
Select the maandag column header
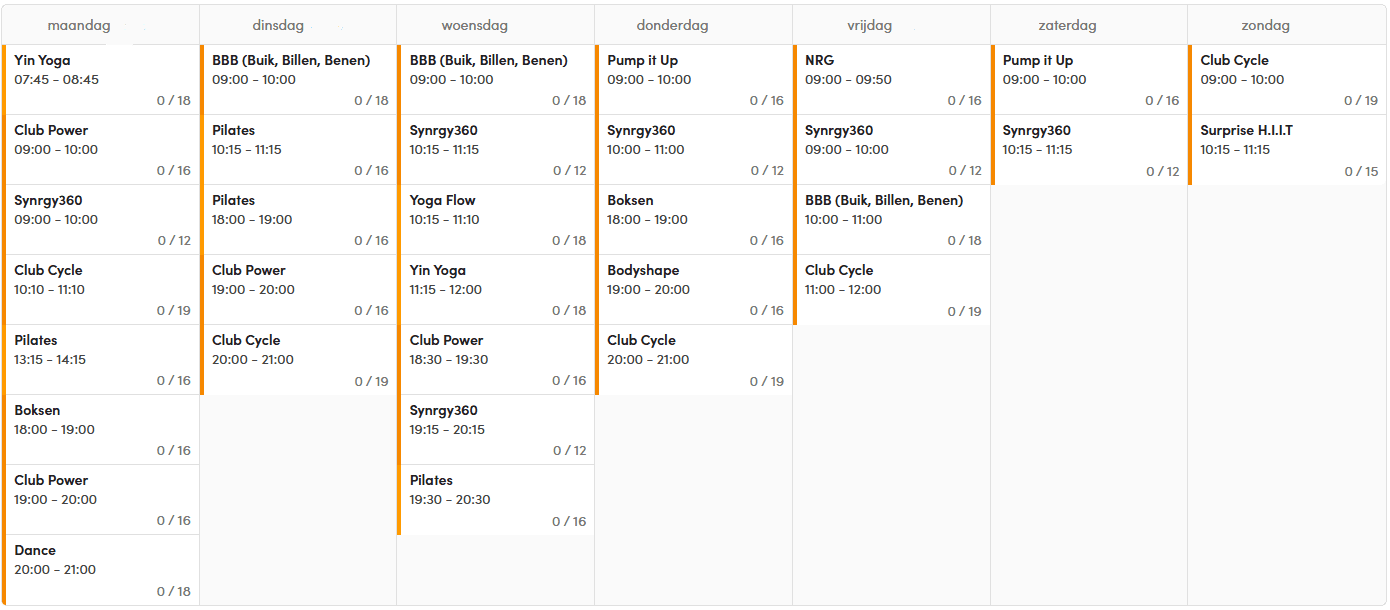pos(79,26)
